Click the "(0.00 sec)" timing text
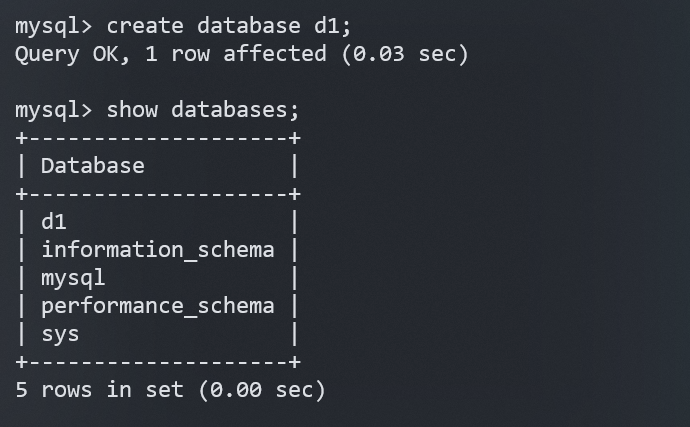 (262, 390)
